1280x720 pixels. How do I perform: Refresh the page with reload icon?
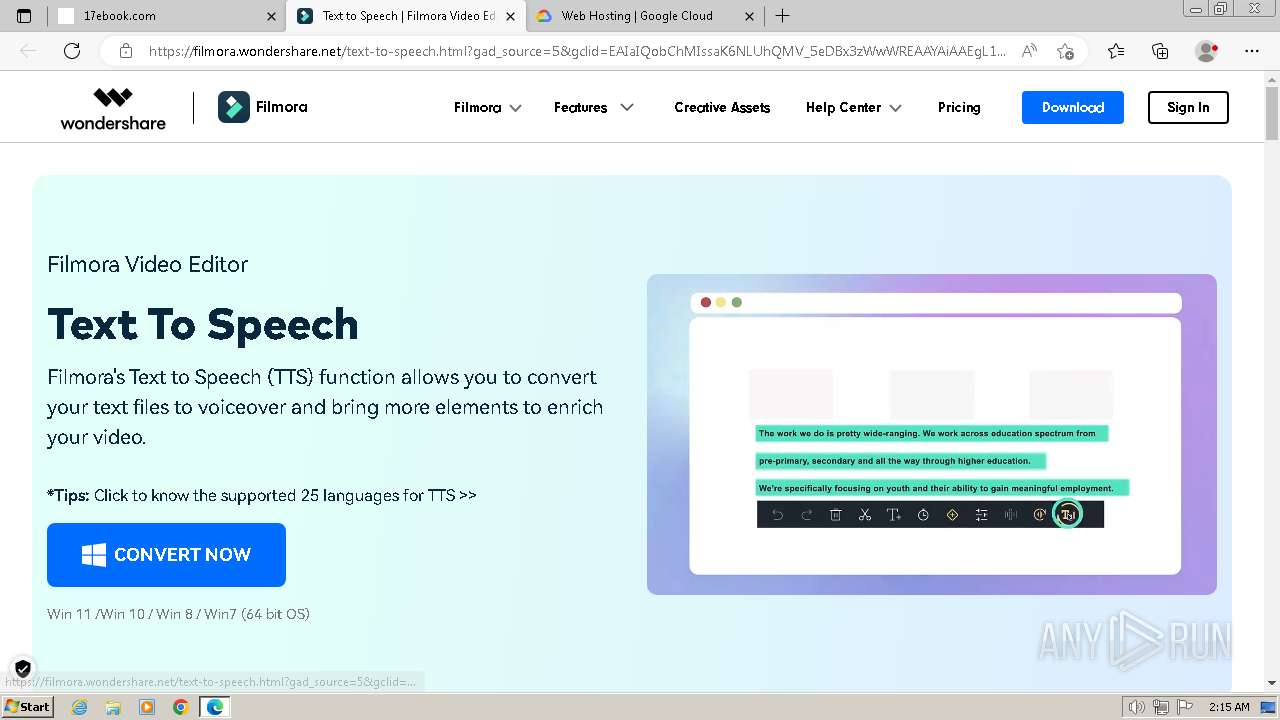72,51
